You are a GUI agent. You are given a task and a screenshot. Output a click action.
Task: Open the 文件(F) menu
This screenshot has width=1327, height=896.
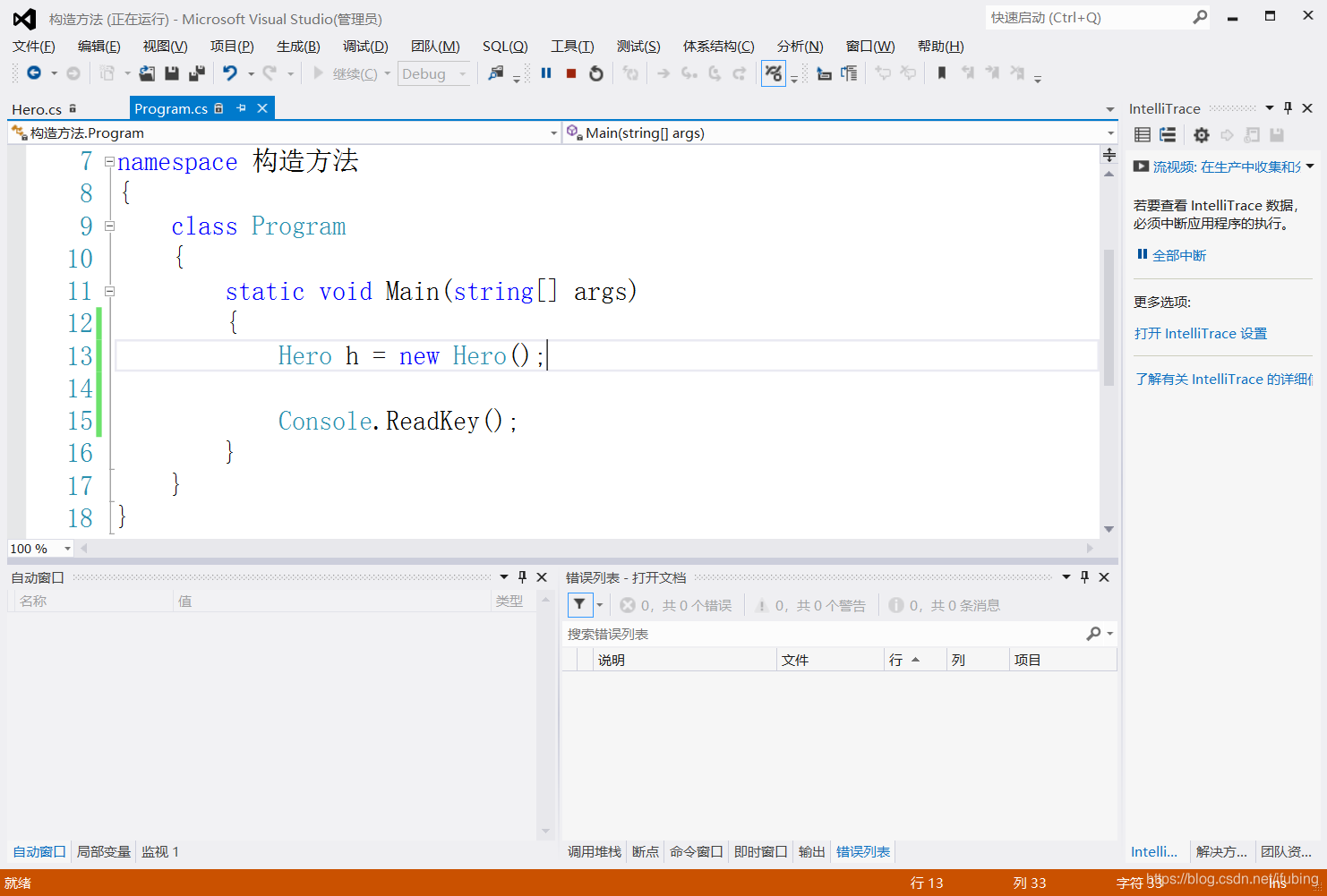click(34, 47)
